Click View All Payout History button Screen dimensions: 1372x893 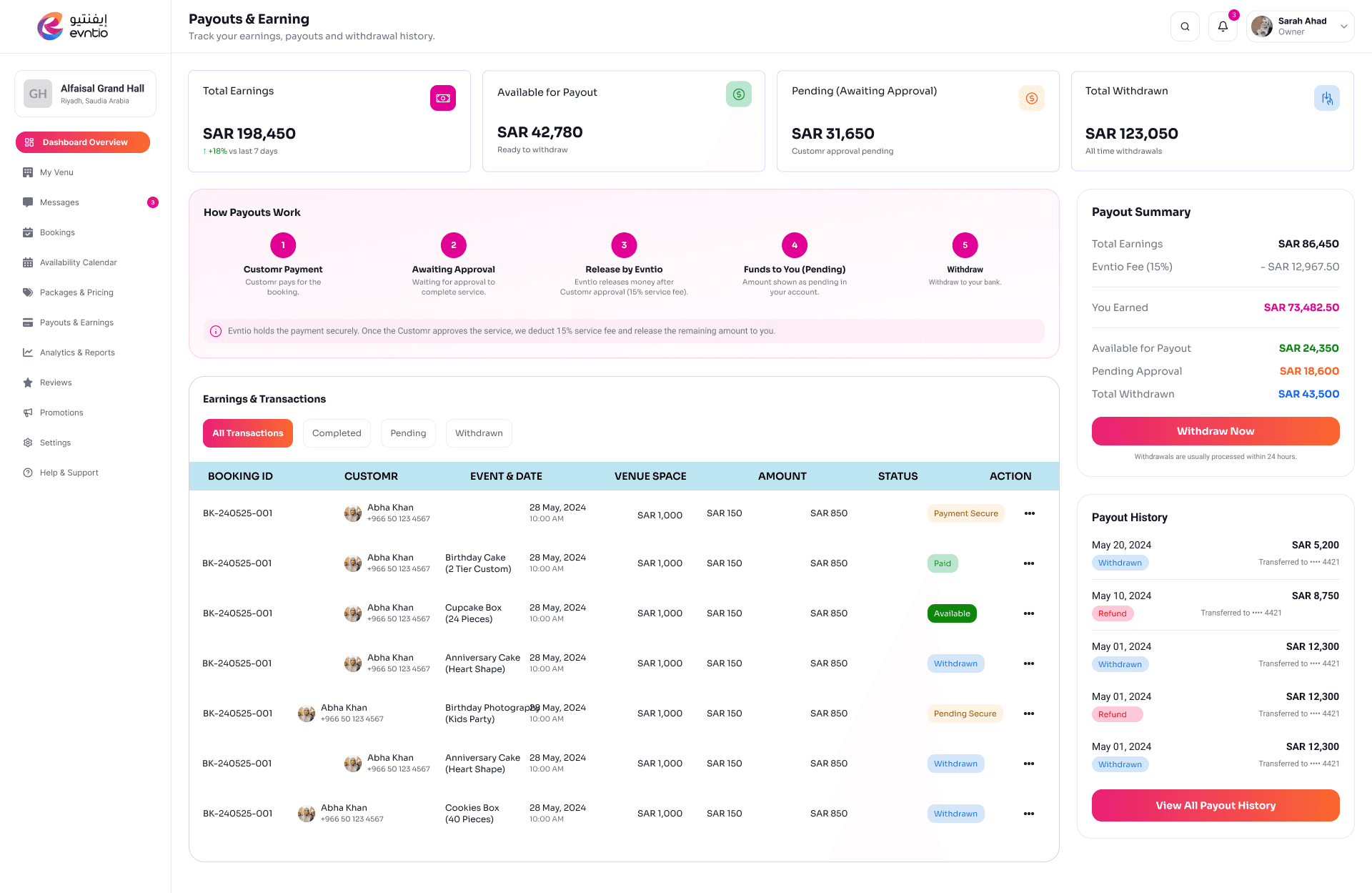coord(1216,805)
